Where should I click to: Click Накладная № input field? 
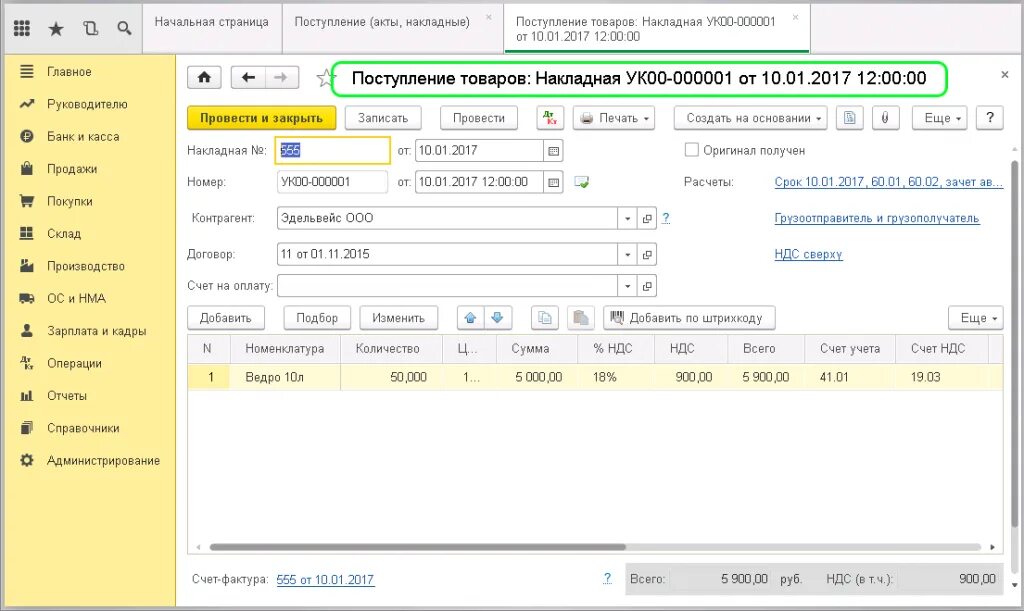(332, 151)
